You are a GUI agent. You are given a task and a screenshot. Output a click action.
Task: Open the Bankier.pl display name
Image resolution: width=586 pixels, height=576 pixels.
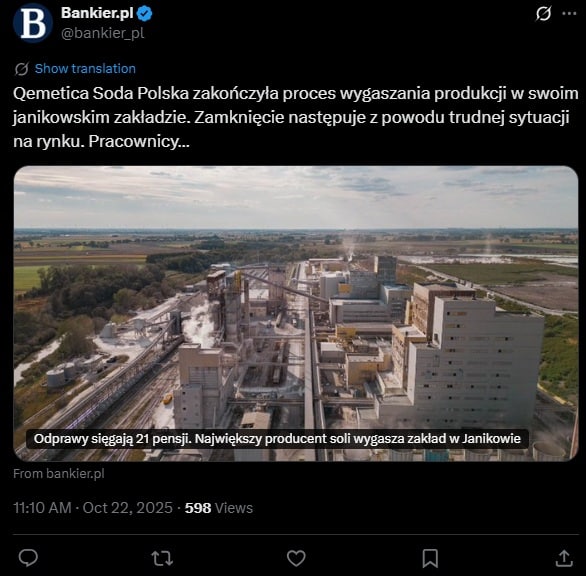(97, 13)
